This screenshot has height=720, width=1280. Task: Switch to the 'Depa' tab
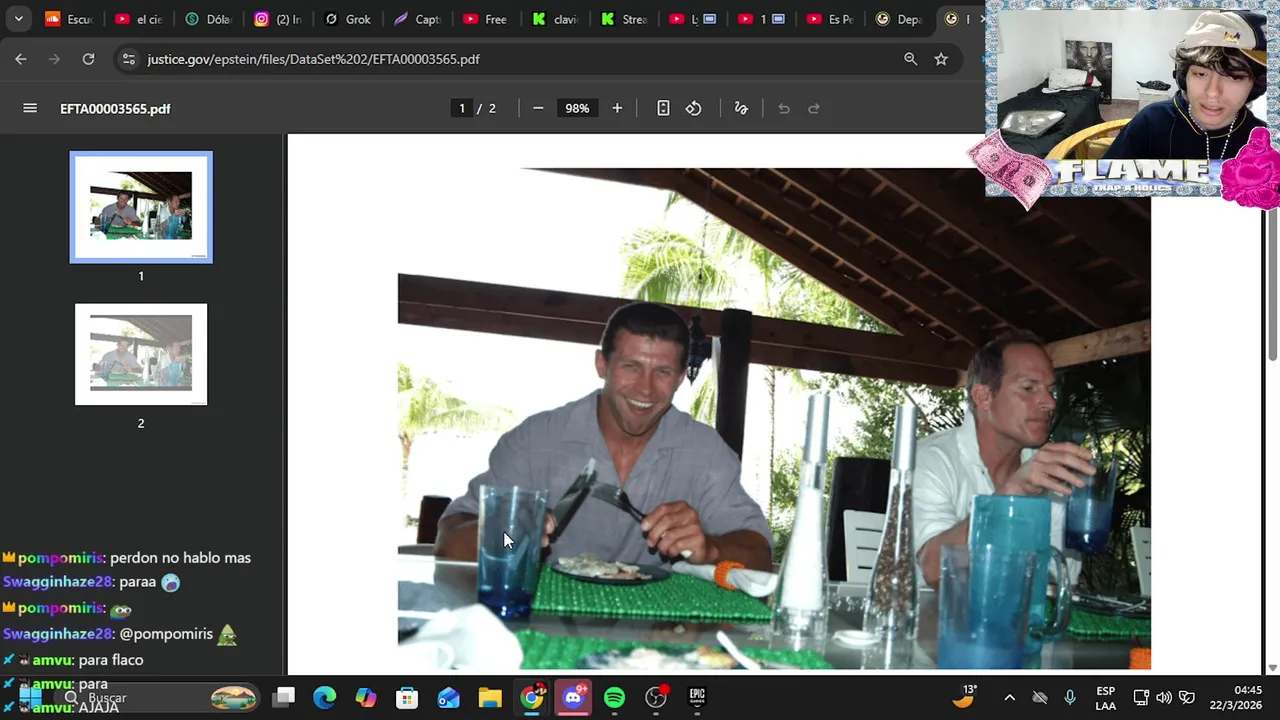pyautogui.click(x=899, y=19)
